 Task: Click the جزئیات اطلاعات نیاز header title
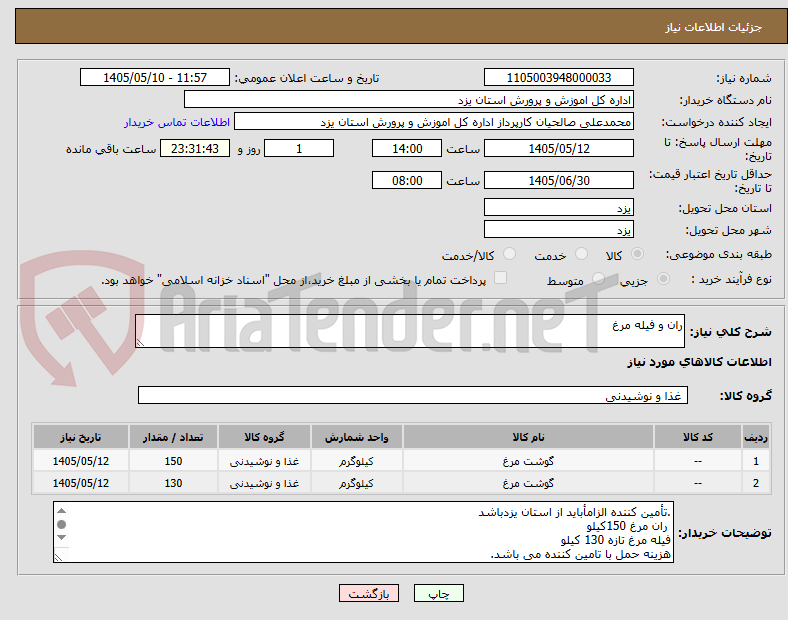click(x=714, y=27)
